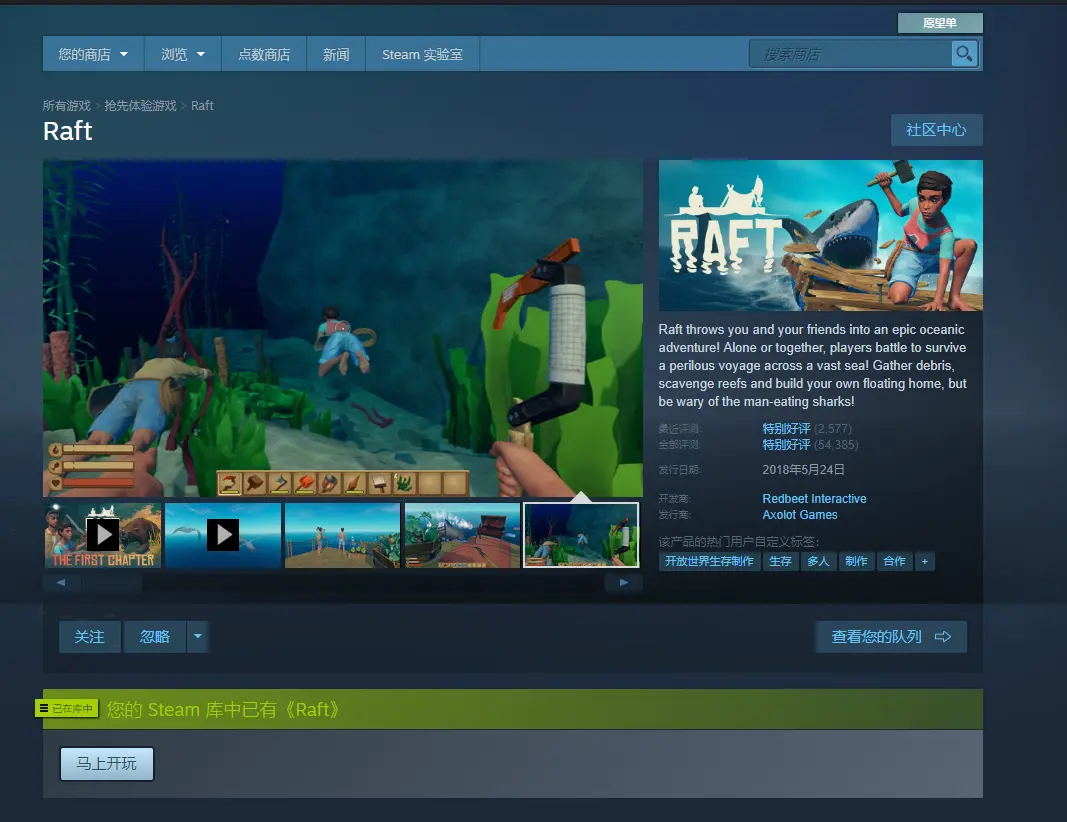Viewport: 1067px width, 822px height.
Task: Open the 新闻 tab
Action: click(336, 54)
